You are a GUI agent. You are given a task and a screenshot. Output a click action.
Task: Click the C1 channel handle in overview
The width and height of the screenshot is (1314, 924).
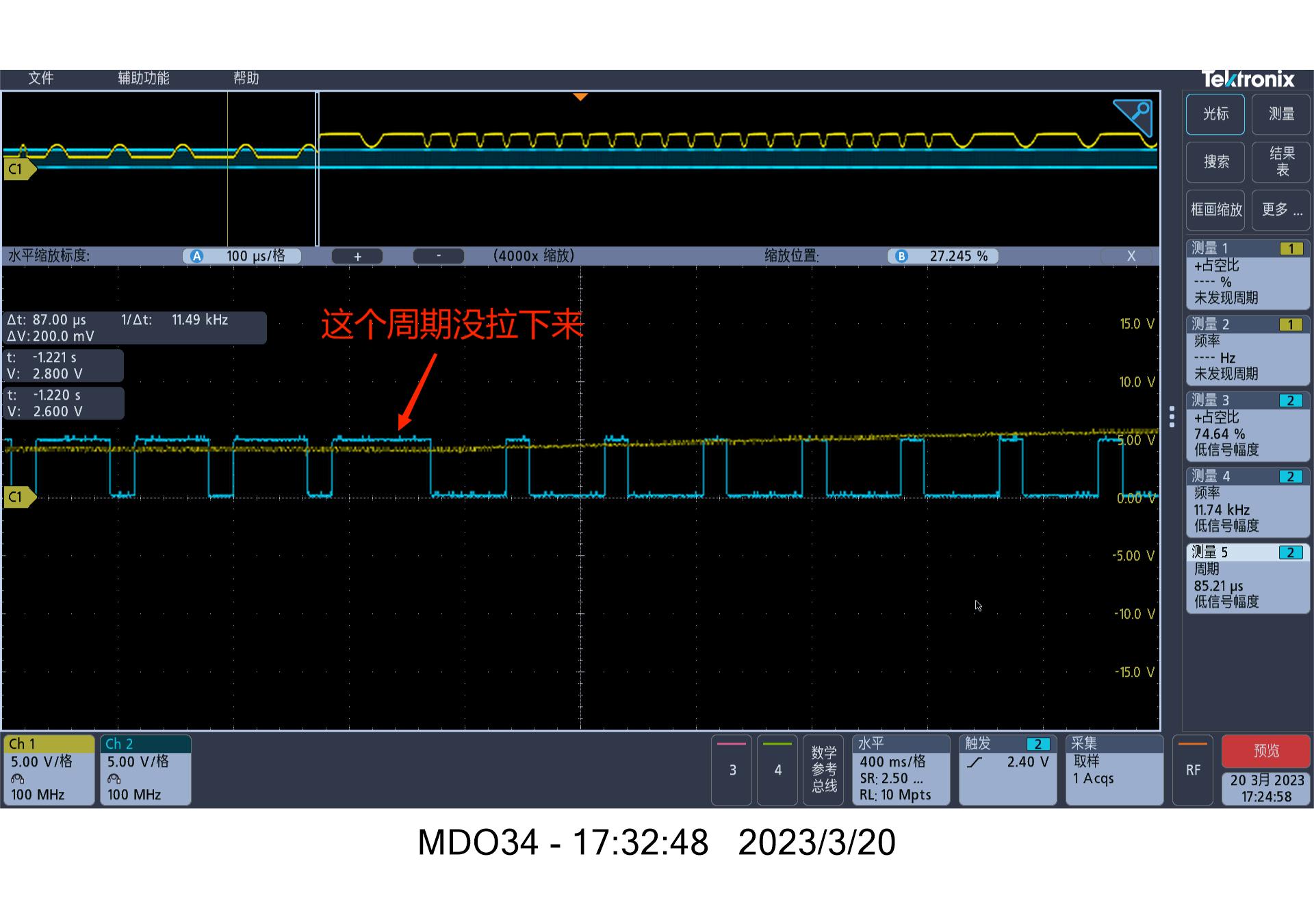[x=19, y=169]
